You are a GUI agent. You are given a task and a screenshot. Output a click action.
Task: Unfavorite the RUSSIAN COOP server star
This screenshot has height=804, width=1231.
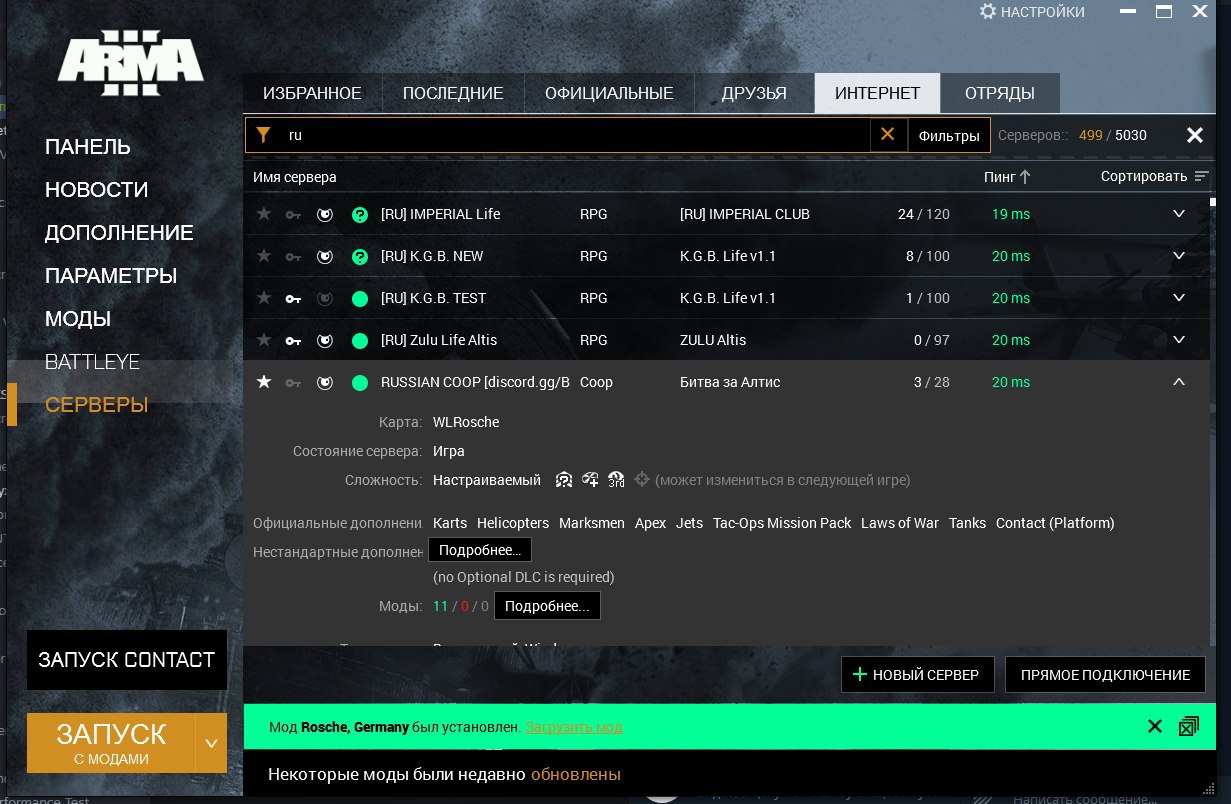coord(264,382)
